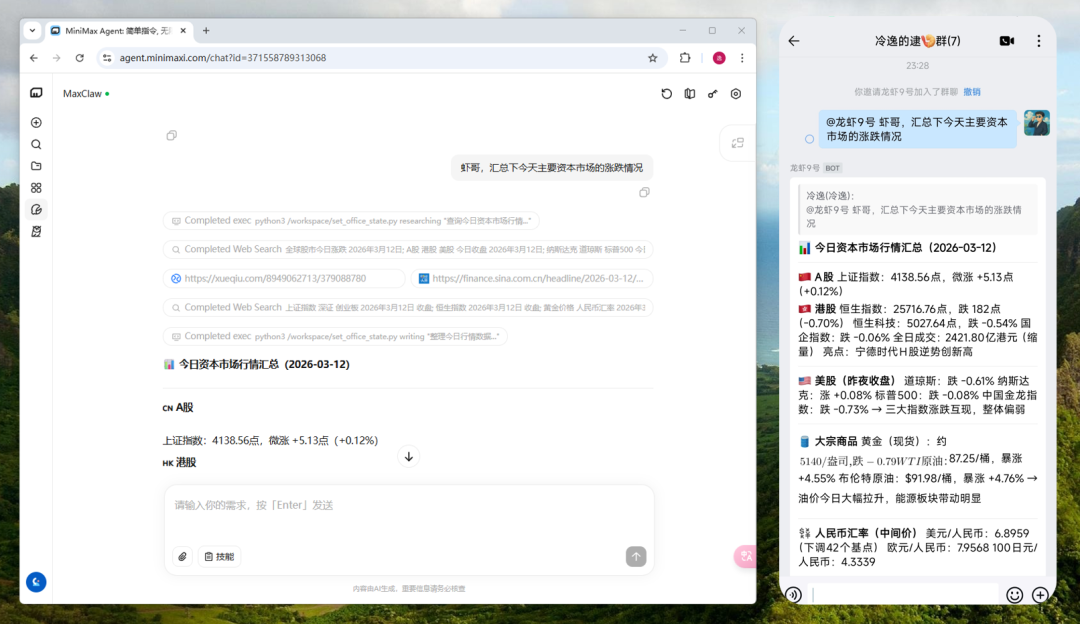Reload the page in the browser
Viewport: 1080px width, 624px height.
[x=80, y=58]
